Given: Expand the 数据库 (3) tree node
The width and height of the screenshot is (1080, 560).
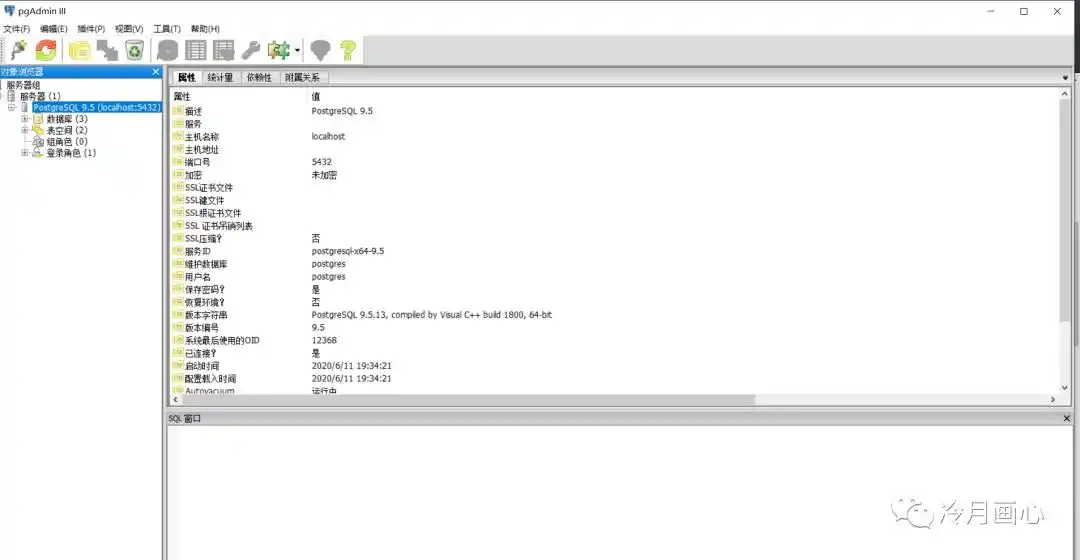Looking at the screenshot, I should coord(24,119).
